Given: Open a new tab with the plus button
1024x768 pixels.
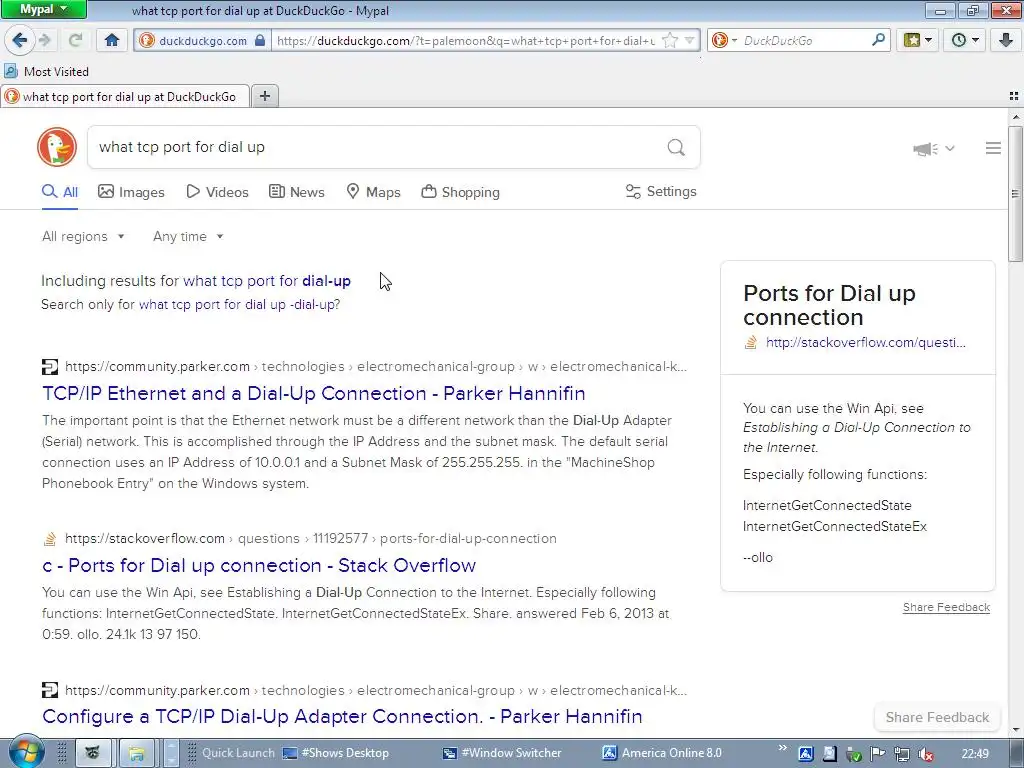Looking at the screenshot, I should point(264,96).
